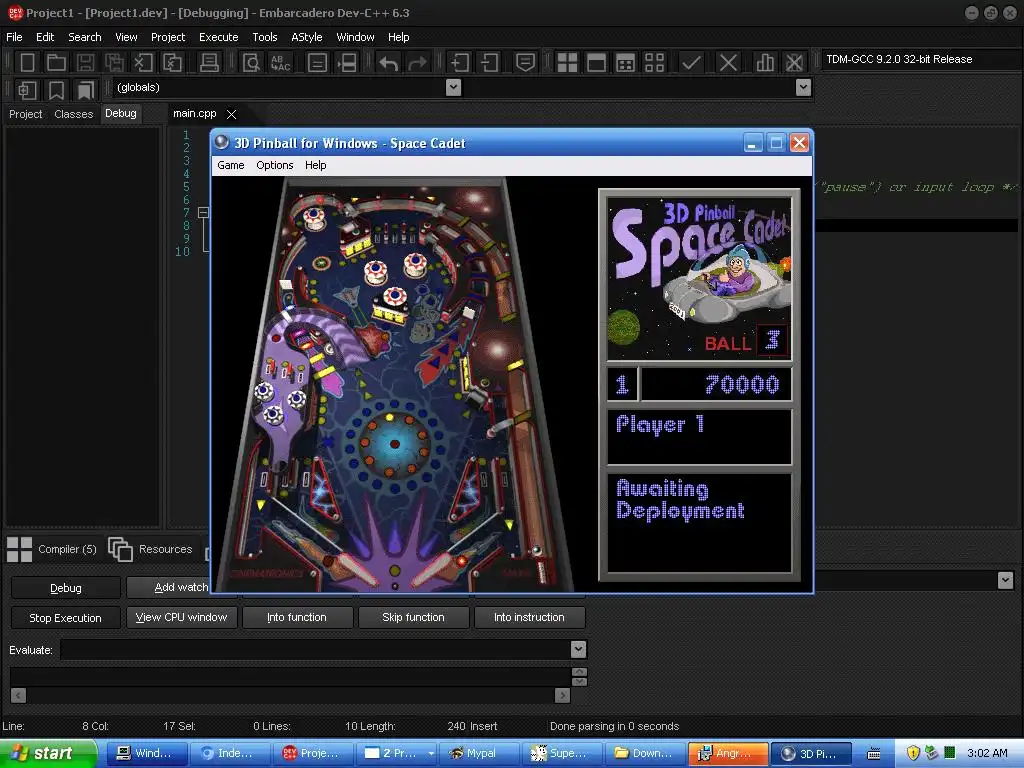Click the Compile & Run toolbar icon
This screenshot has height=768, width=1024.
pyautogui.click(x=625, y=63)
